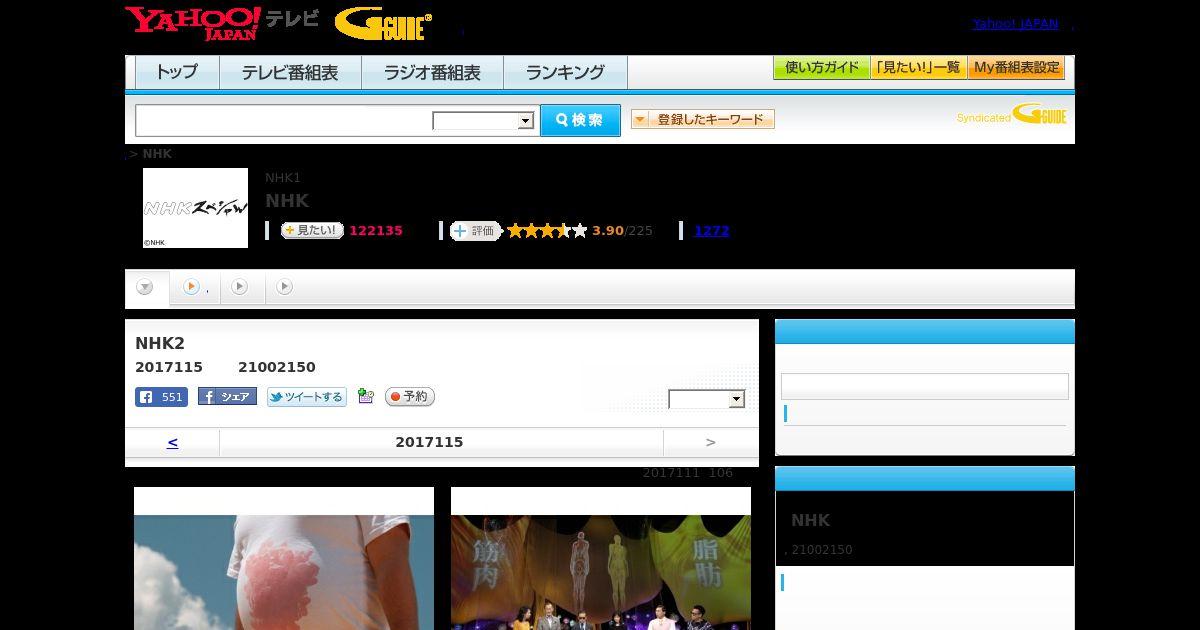The height and width of the screenshot is (630, 1200).
Task: Switch to the テレビ番組表 tab
Action: coord(290,73)
